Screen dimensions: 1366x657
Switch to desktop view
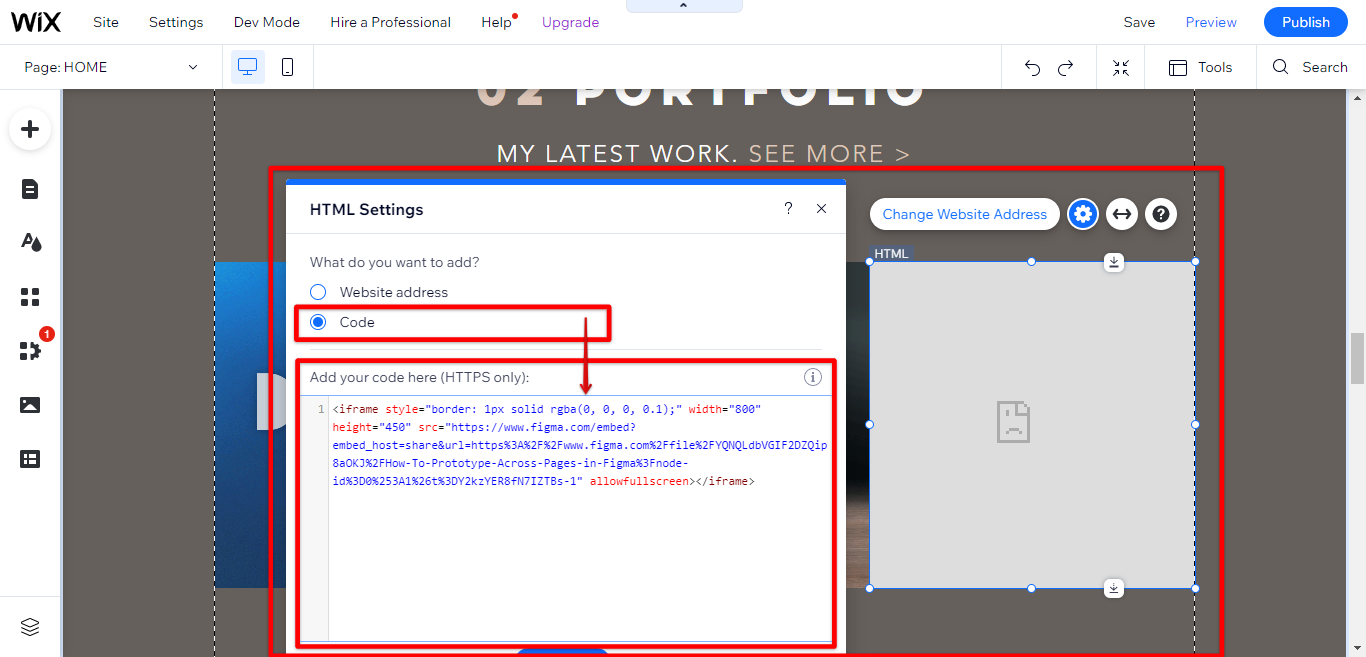point(248,67)
